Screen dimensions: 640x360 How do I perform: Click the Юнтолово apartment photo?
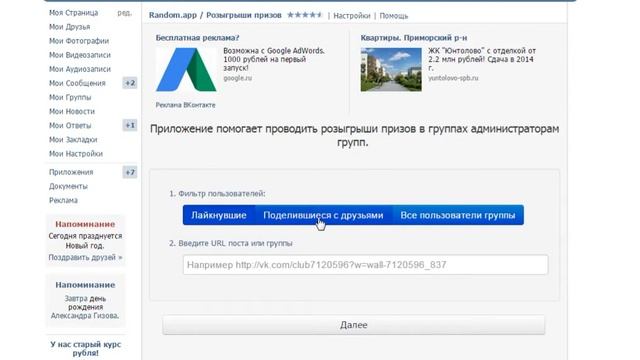coord(391,69)
